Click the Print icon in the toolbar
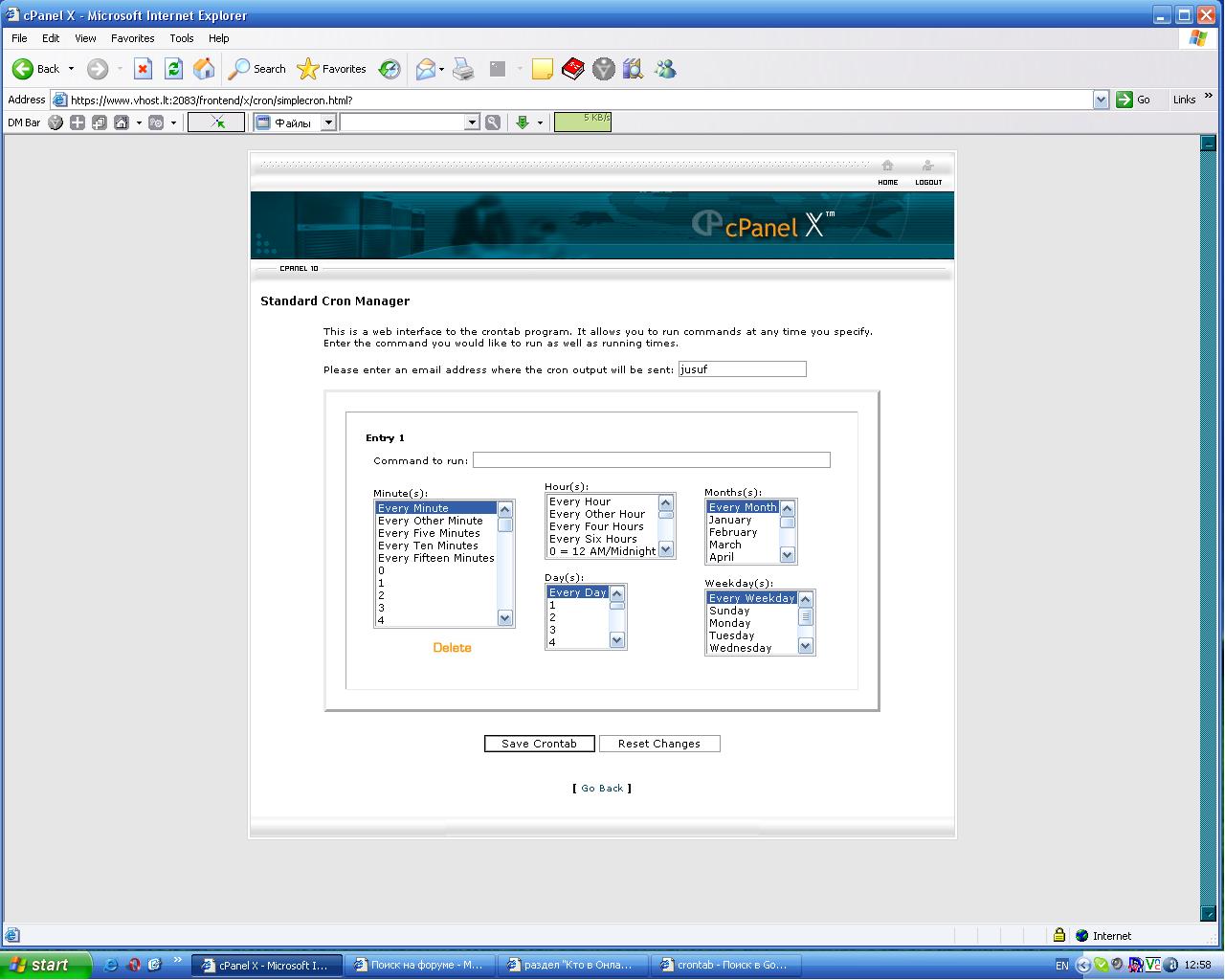Screen dimensions: 1225x980 pyautogui.click(x=463, y=69)
